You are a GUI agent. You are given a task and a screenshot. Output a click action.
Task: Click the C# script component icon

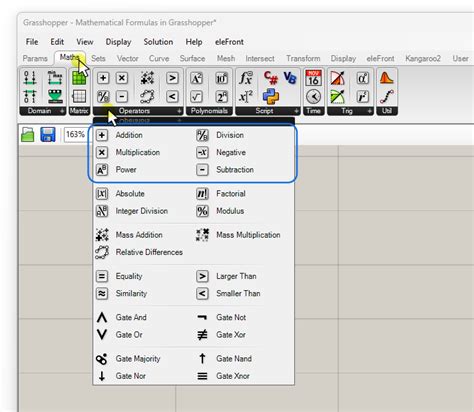click(x=271, y=78)
